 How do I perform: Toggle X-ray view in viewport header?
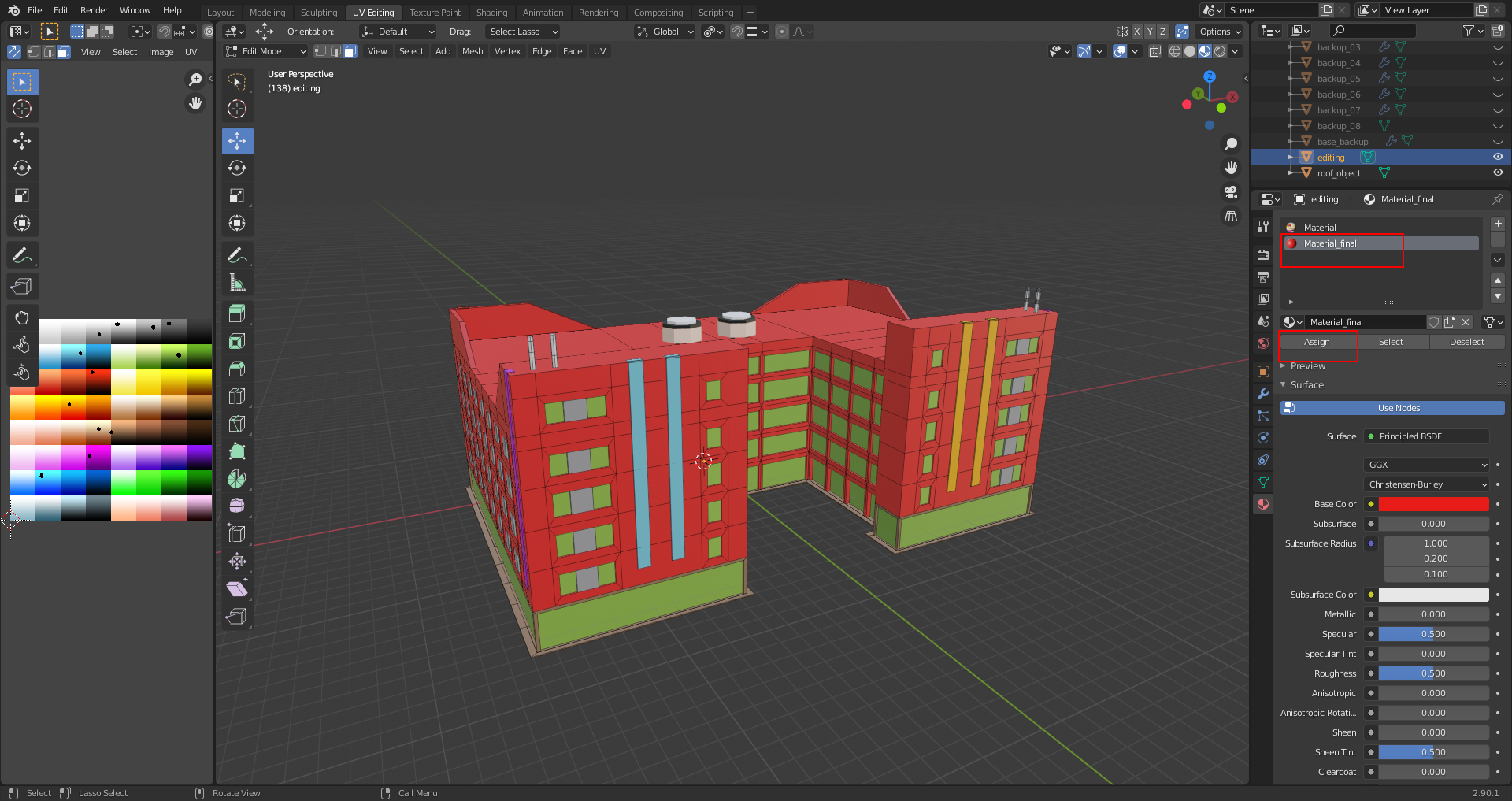(1155, 51)
